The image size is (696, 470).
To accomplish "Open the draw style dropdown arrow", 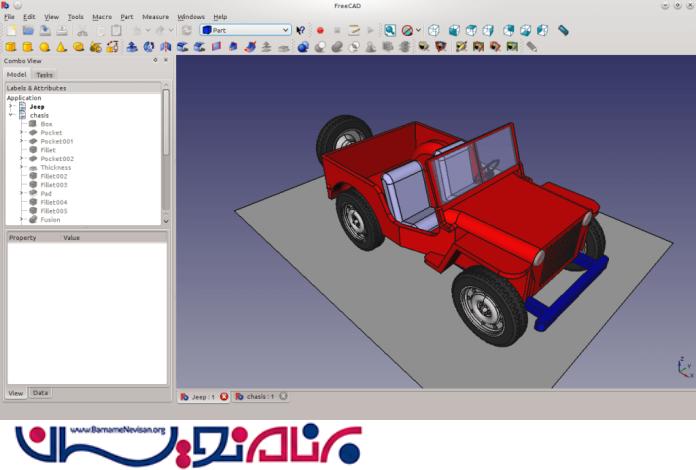I will [418, 31].
